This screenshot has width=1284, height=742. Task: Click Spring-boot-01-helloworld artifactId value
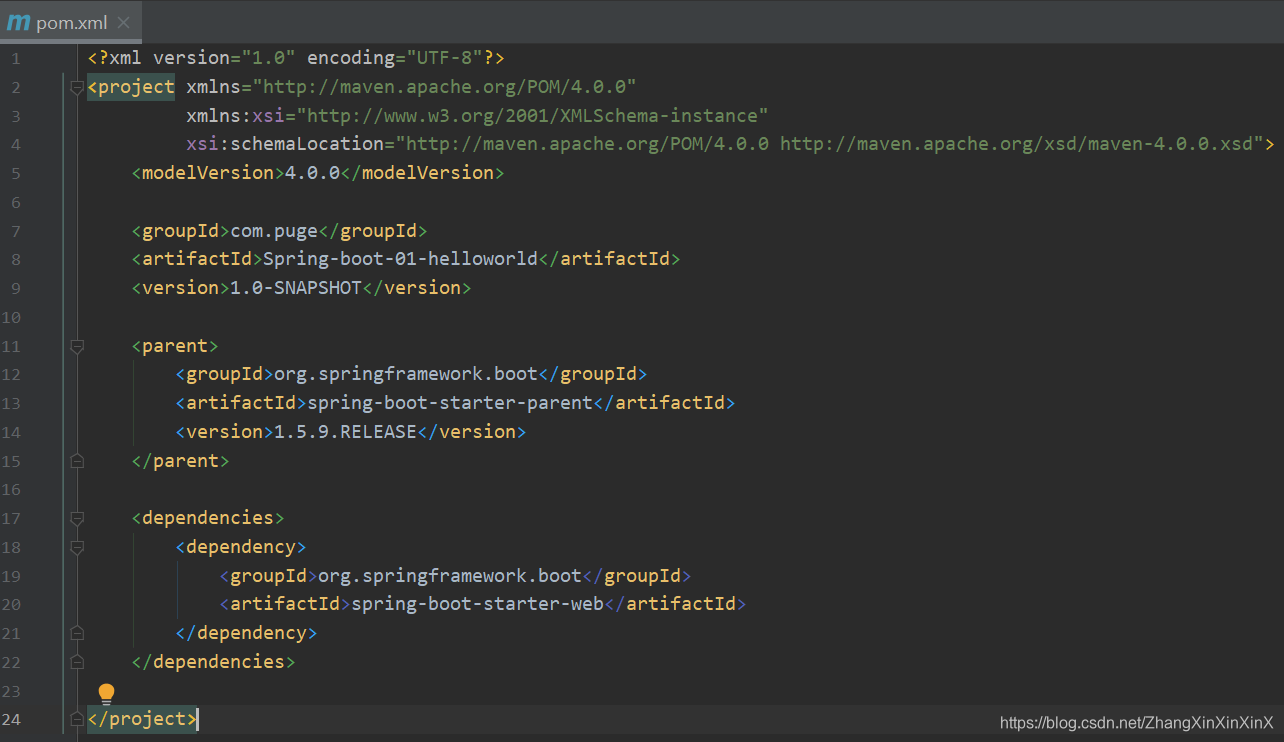tap(400, 259)
